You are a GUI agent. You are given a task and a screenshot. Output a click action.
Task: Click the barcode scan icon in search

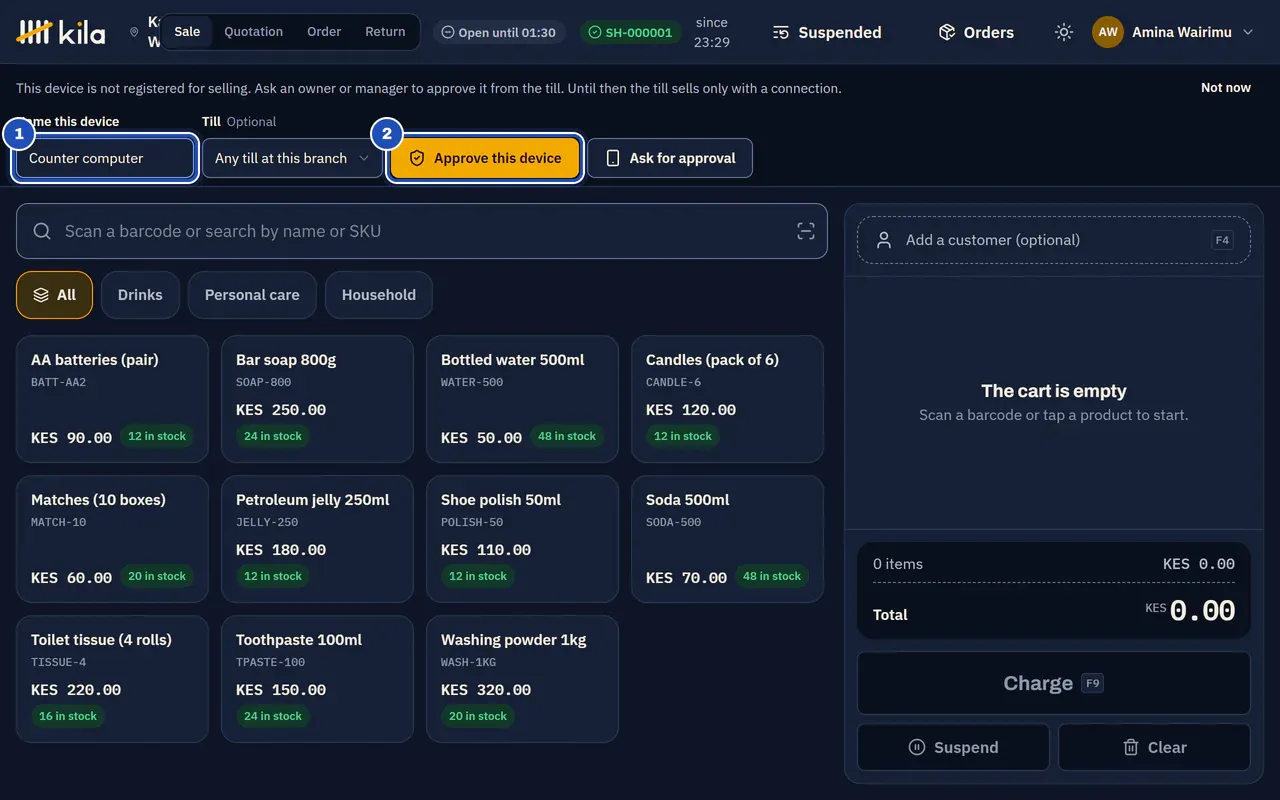(x=806, y=231)
